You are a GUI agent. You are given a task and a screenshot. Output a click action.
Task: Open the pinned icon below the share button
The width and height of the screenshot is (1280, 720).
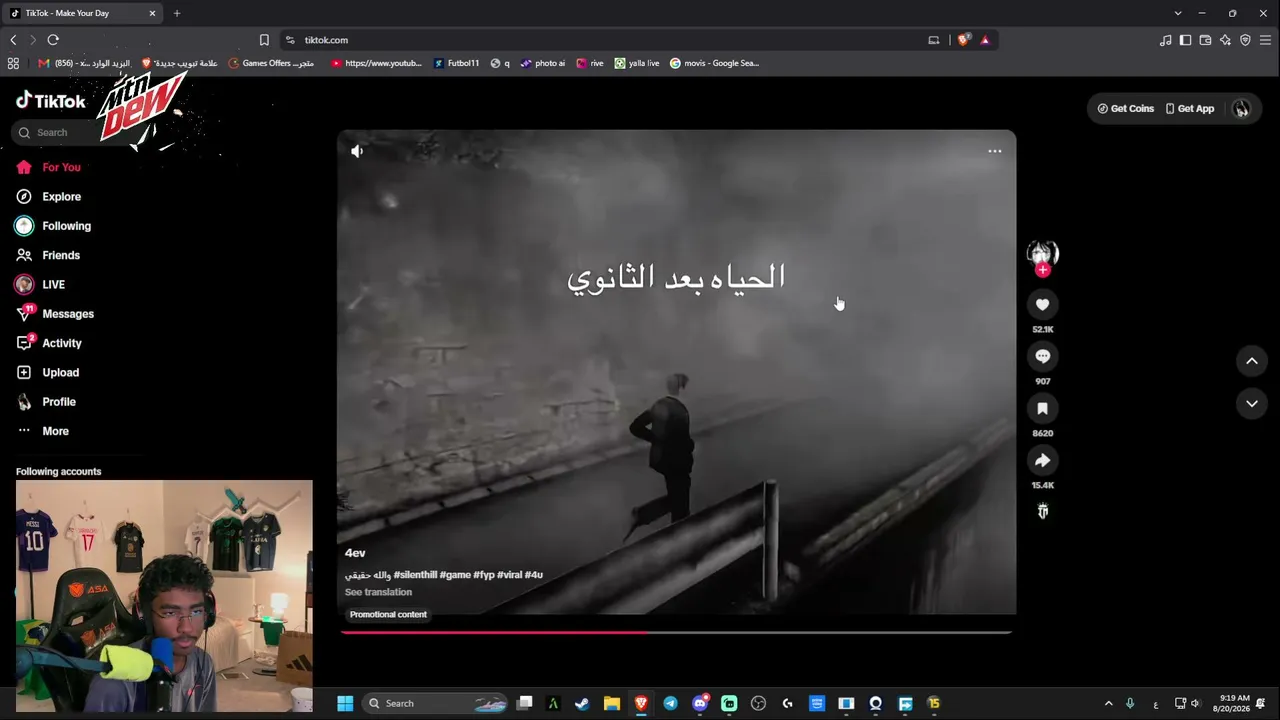[x=1042, y=512]
